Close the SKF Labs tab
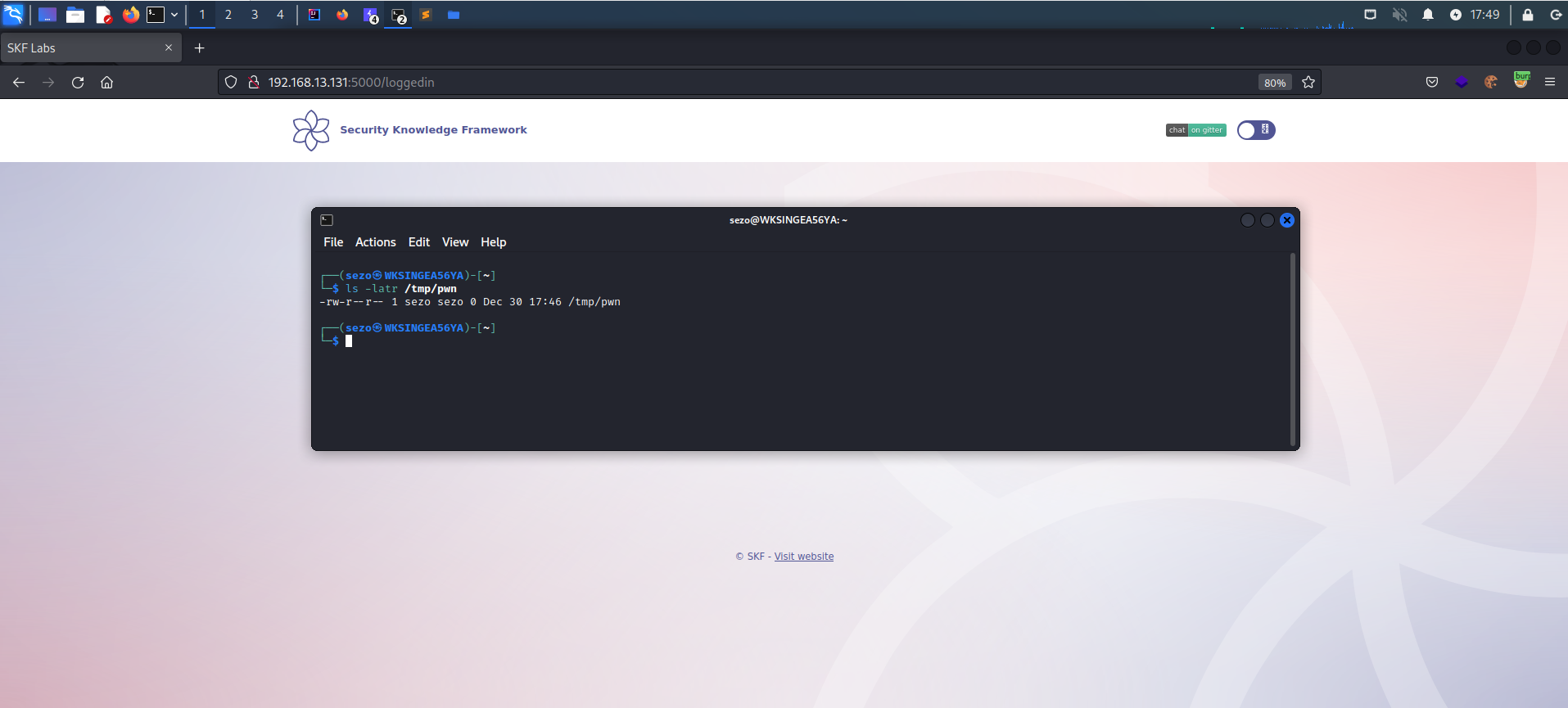The image size is (1568, 708). [169, 47]
